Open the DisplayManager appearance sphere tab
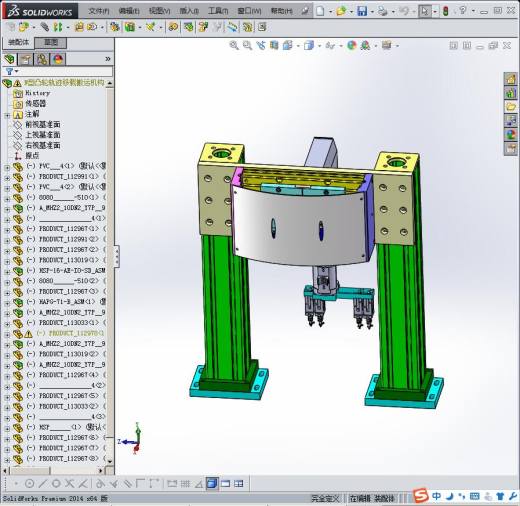Screen dimensions: 520x506 tap(58, 59)
